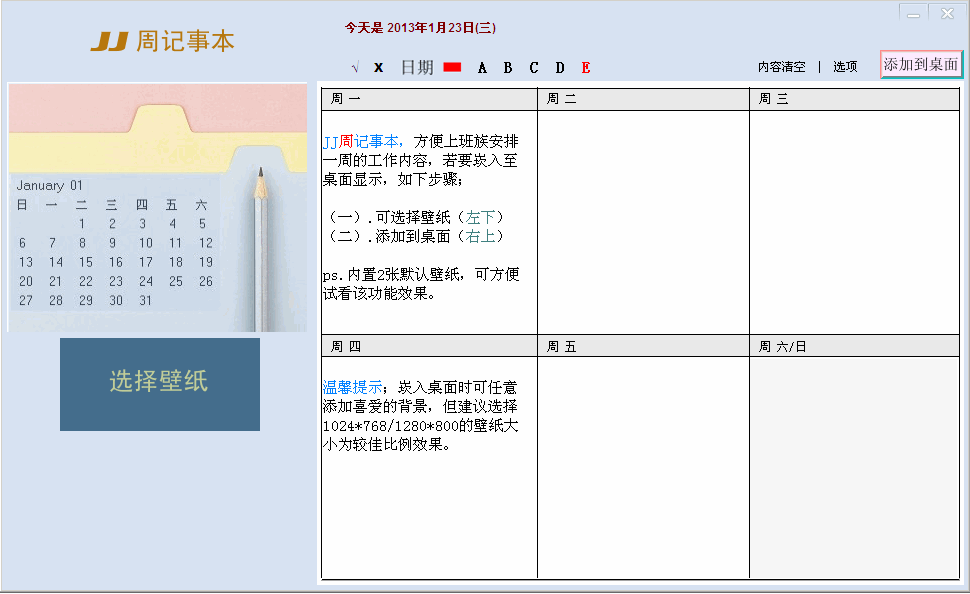Screen dimensions: 970x594
Task: Insert date using the 日期 button
Action: (x=417, y=68)
